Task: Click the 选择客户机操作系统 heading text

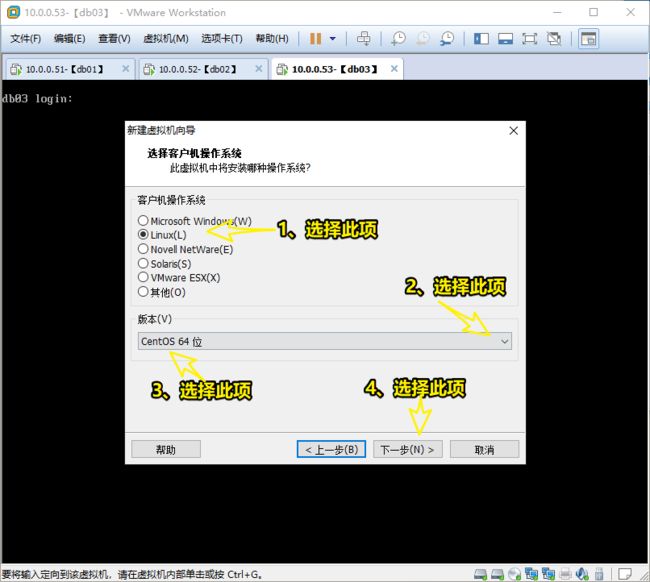Action: 194,153
